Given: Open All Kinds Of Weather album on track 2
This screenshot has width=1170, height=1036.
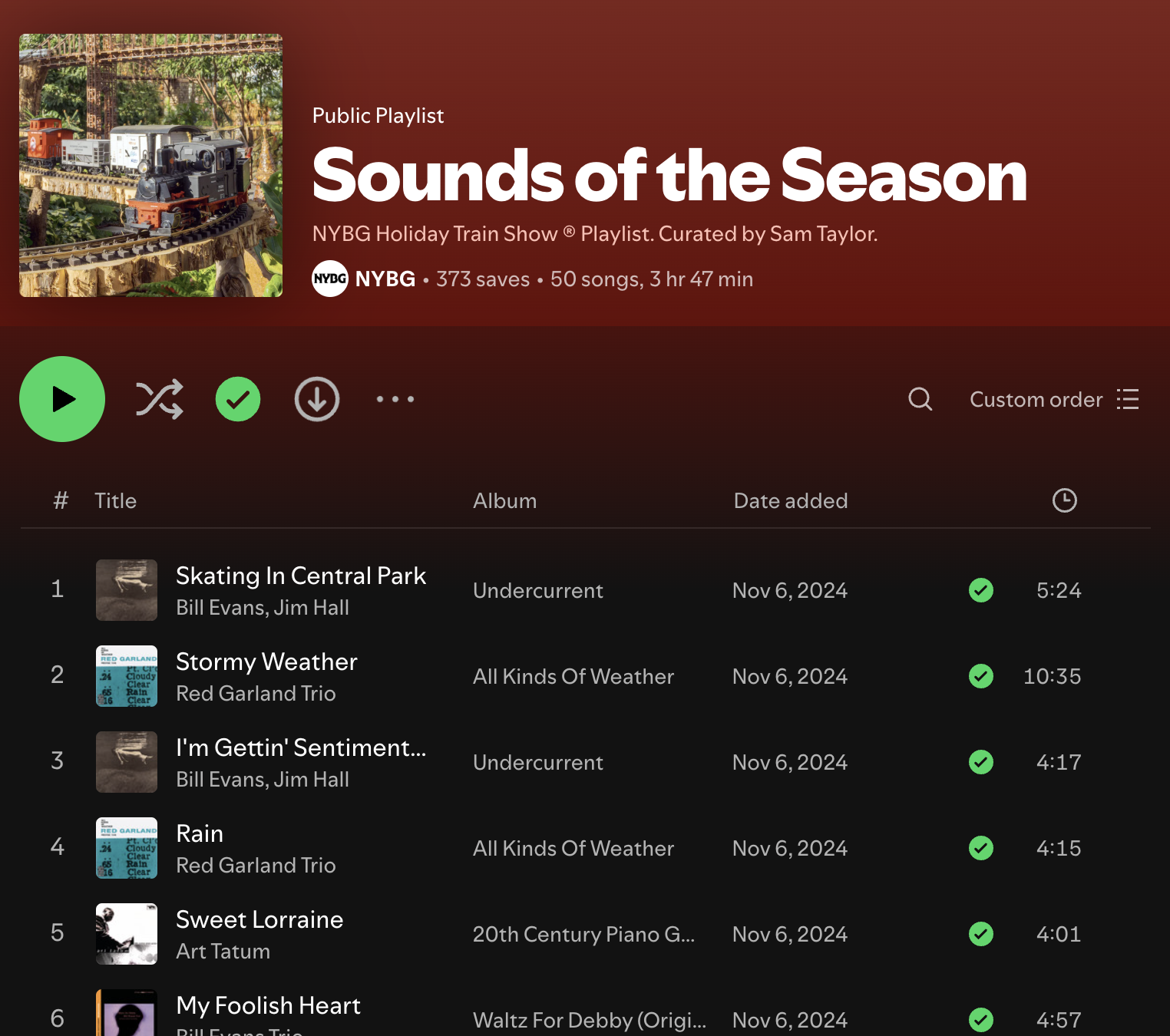Looking at the screenshot, I should [573, 676].
